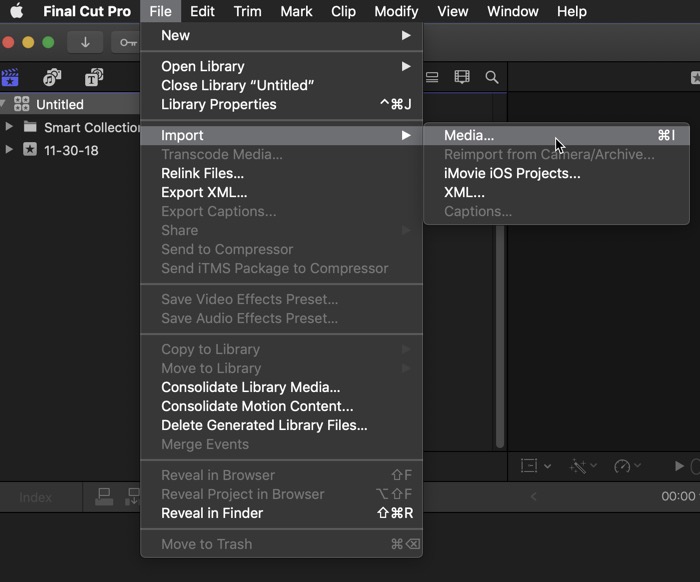The height and width of the screenshot is (582, 700).
Task: Open the Clip menu
Action: pyautogui.click(x=343, y=11)
